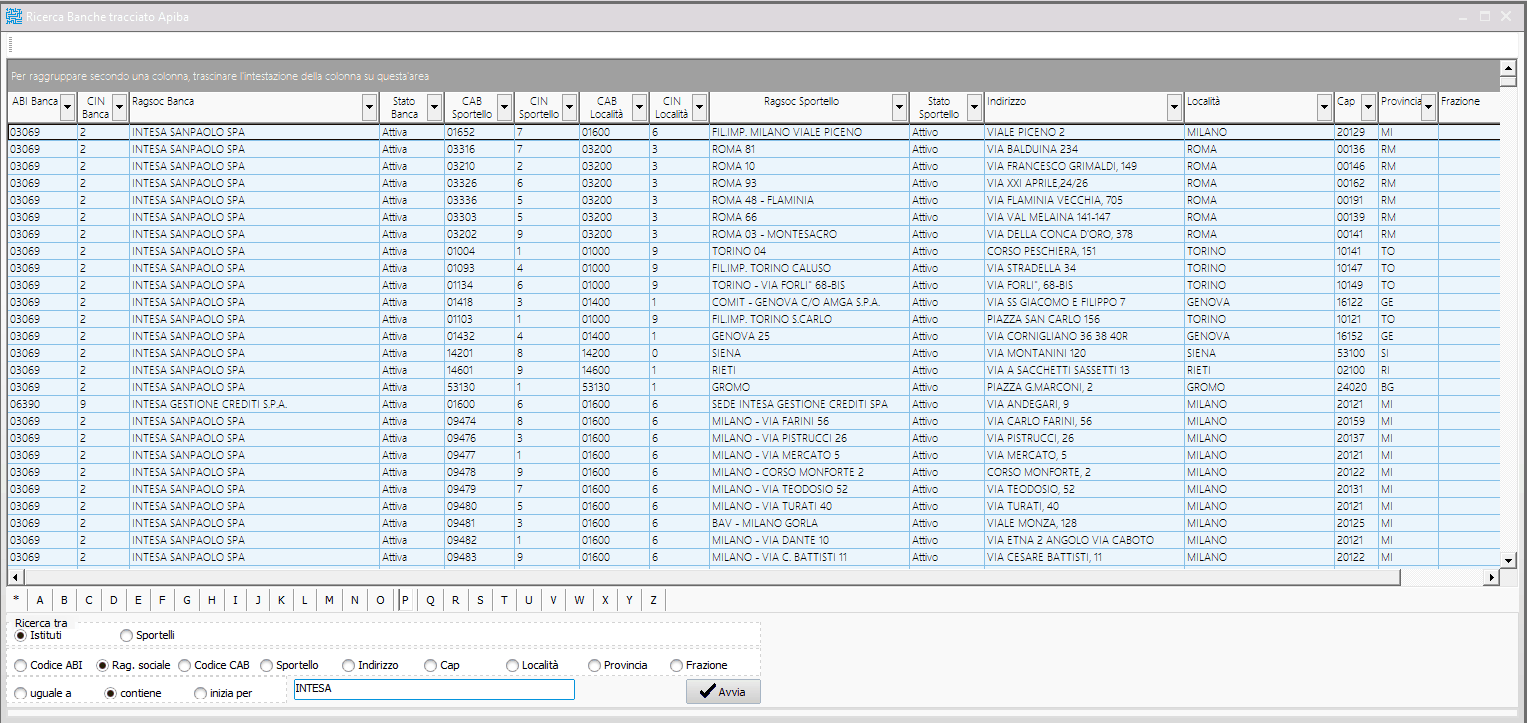Click horizontal scrollbar right arrow

tap(1492, 577)
